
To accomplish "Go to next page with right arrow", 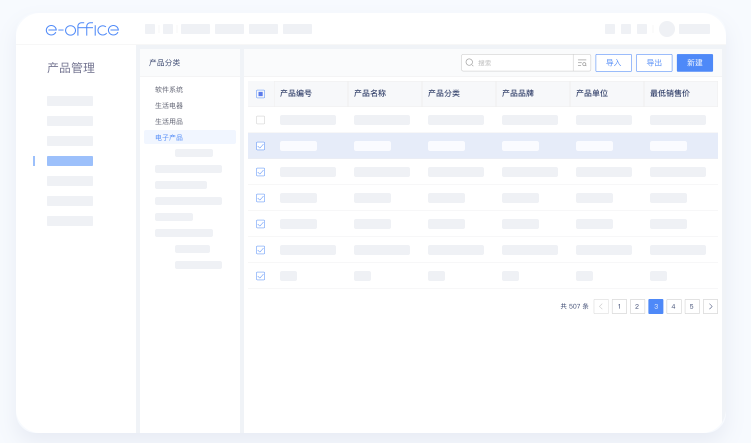I will coord(710,306).
